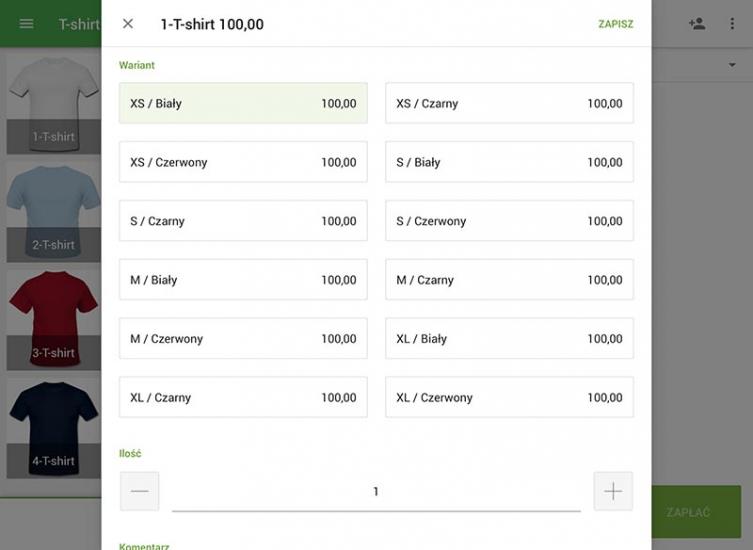Select the XL / Biały variant

pyautogui.click(x=509, y=339)
